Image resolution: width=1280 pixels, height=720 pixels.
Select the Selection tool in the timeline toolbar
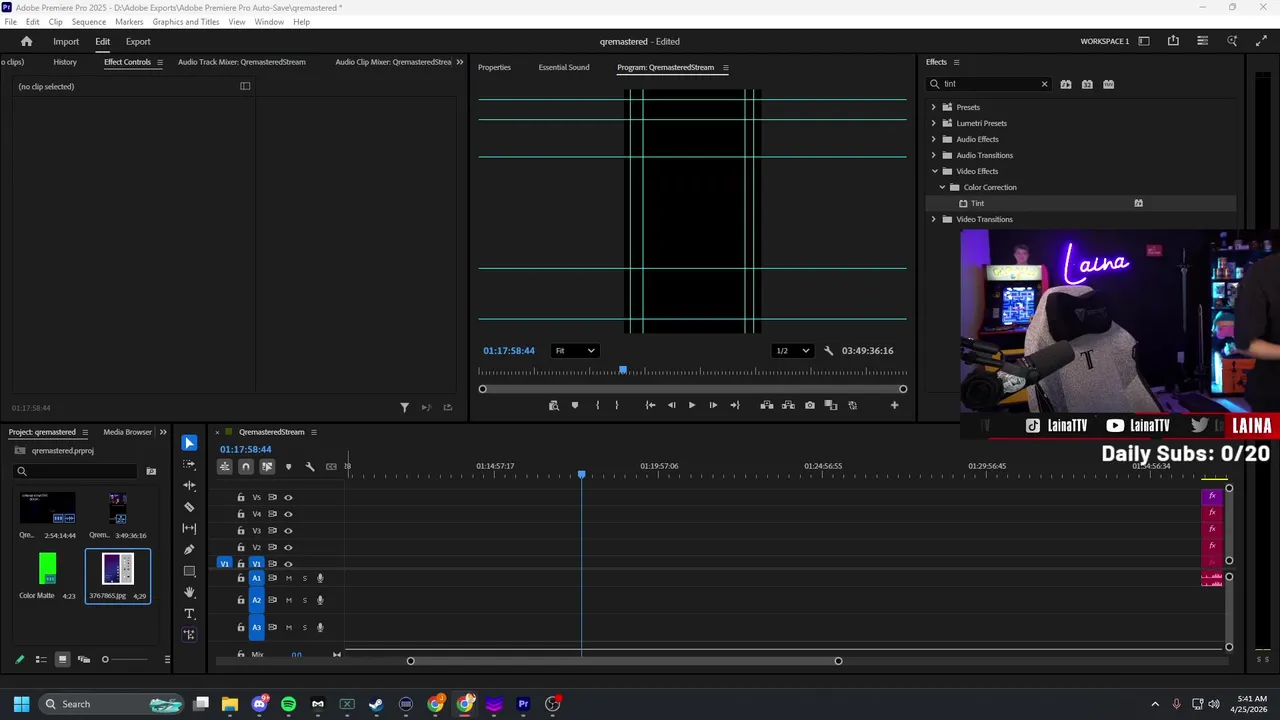click(x=189, y=443)
